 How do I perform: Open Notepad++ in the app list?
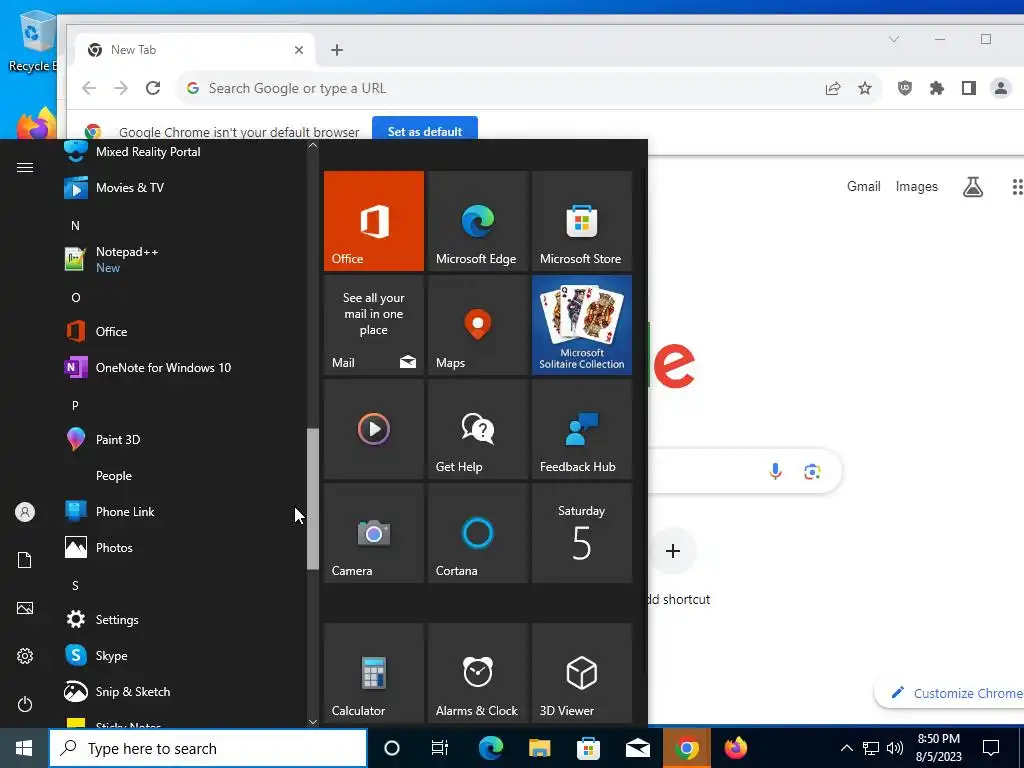(183, 259)
